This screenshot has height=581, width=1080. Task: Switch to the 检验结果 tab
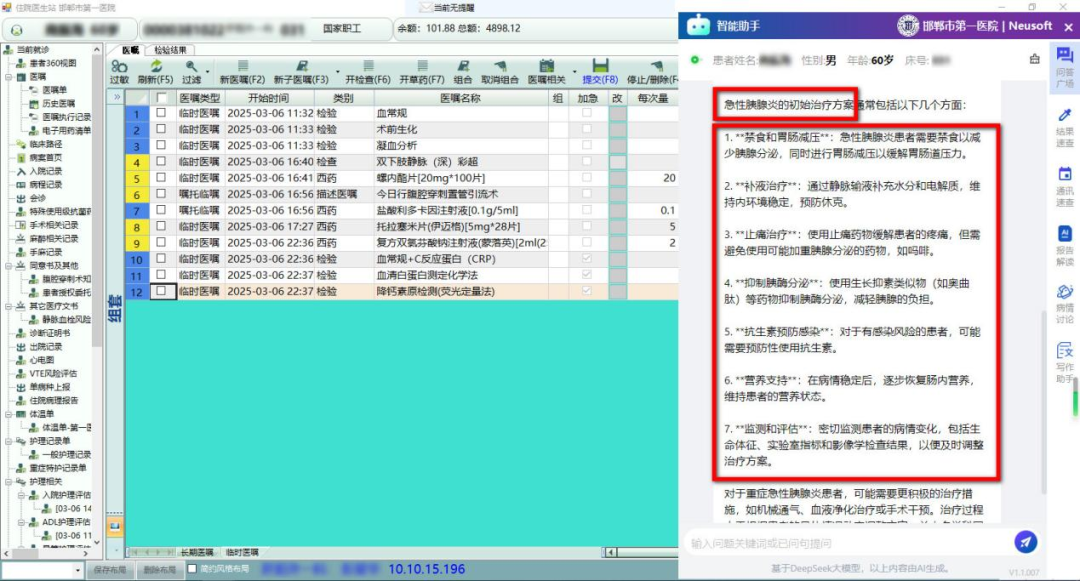170,50
